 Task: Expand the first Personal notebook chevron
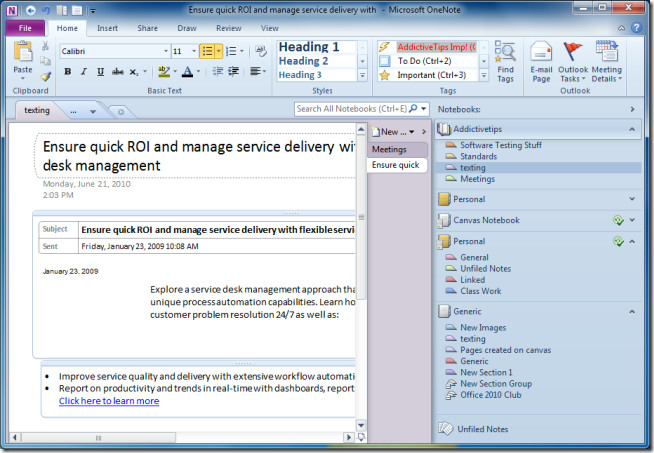pos(632,199)
